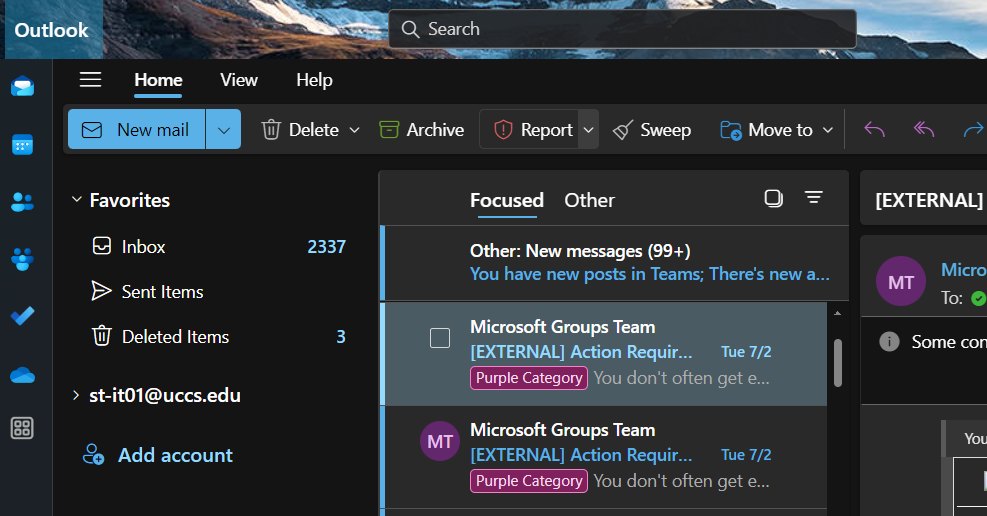Click the Outlook app title

point(52,30)
